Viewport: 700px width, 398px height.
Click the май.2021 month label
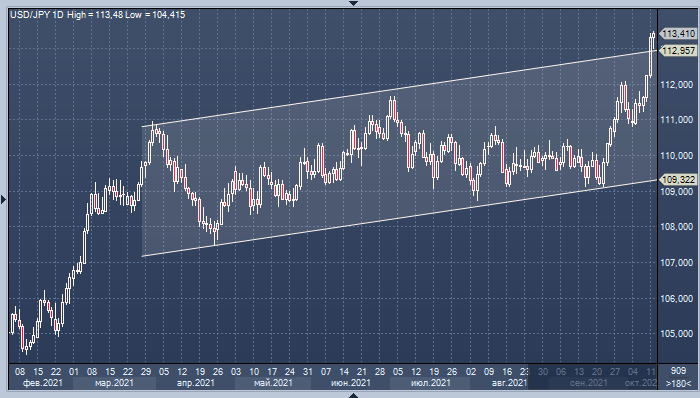tap(273, 383)
